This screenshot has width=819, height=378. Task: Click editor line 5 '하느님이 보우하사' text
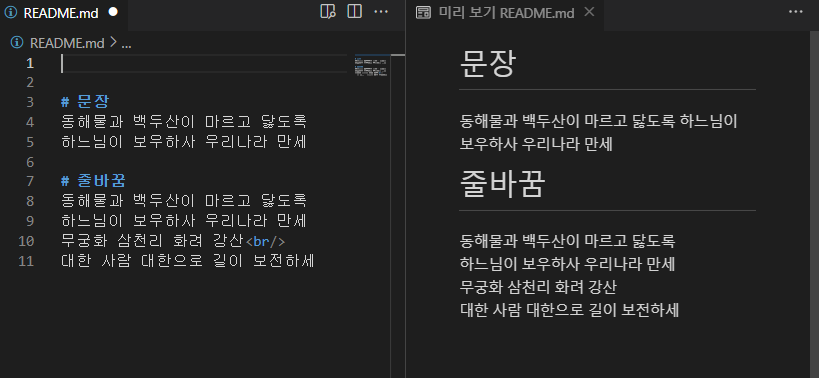tap(127, 141)
